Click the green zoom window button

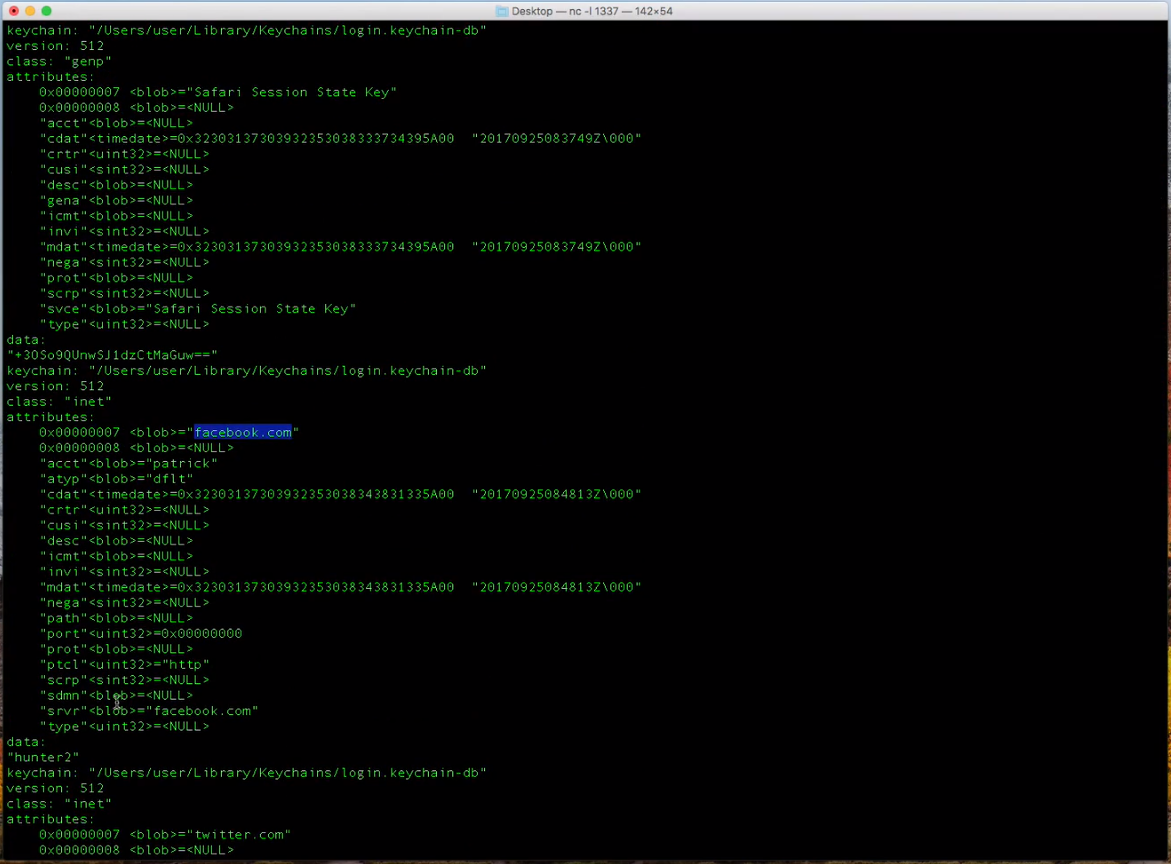46,11
